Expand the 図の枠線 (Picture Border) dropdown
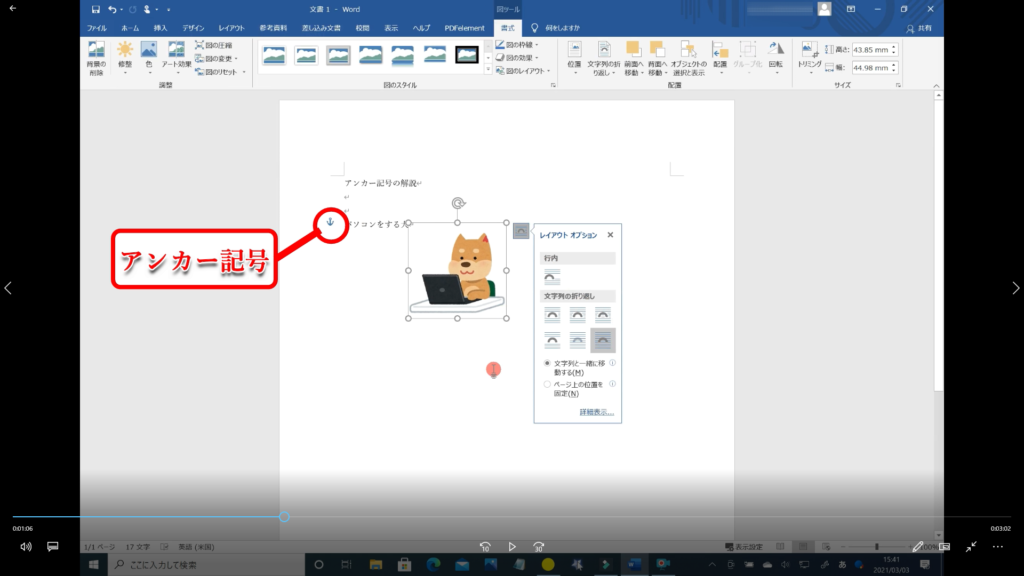This screenshot has width=1024, height=576. [x=520, y=45]
